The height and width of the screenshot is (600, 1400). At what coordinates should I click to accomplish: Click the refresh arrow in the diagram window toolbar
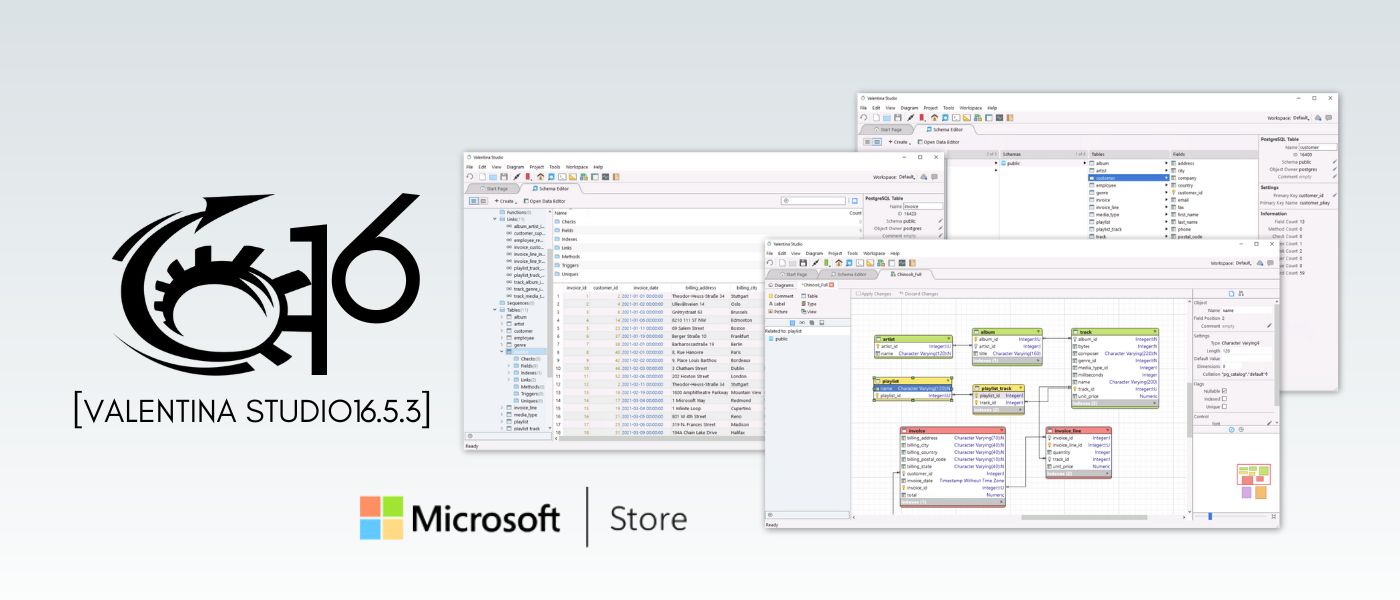pyautogui.click(x=770, y=263)
